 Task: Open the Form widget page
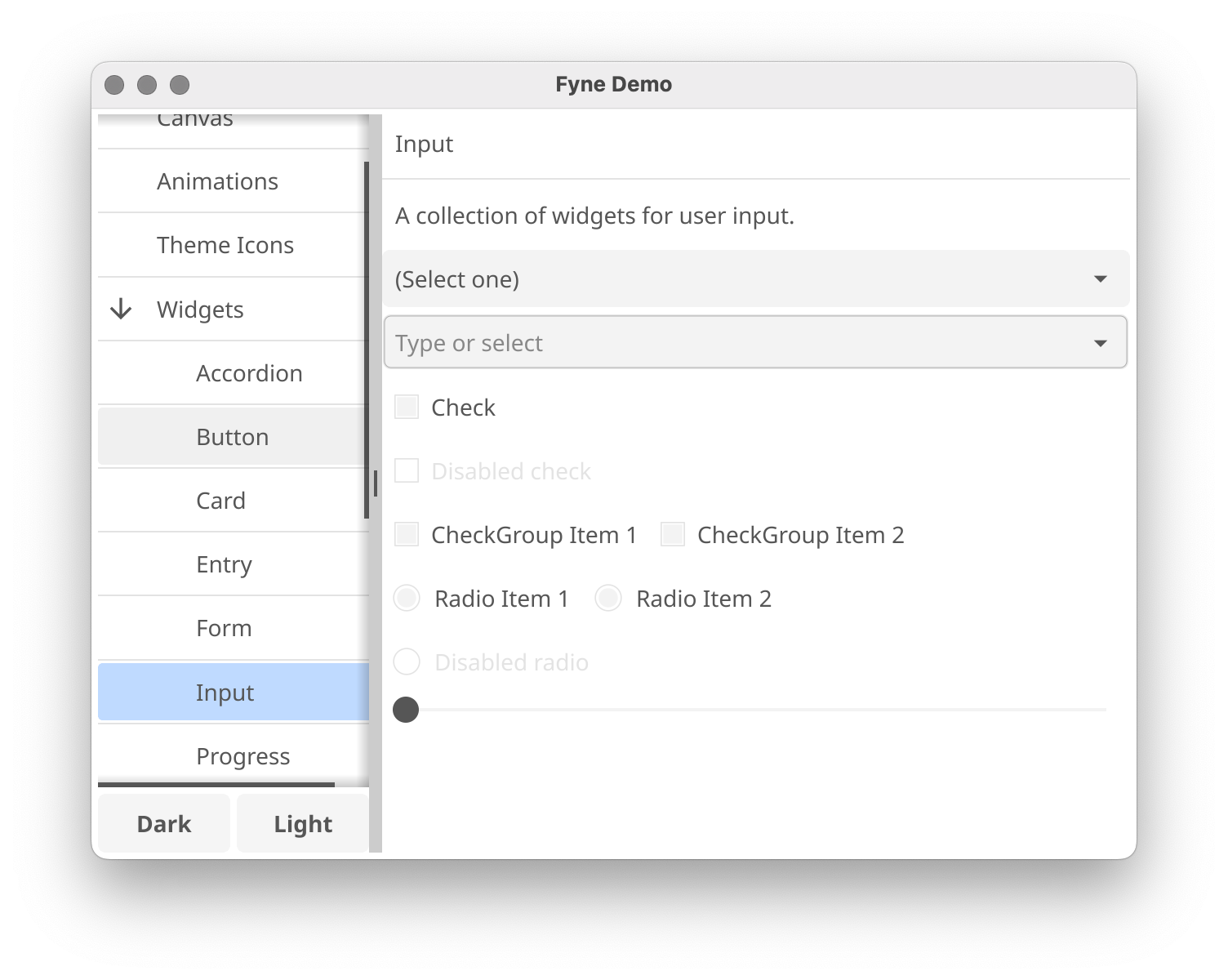234,628
